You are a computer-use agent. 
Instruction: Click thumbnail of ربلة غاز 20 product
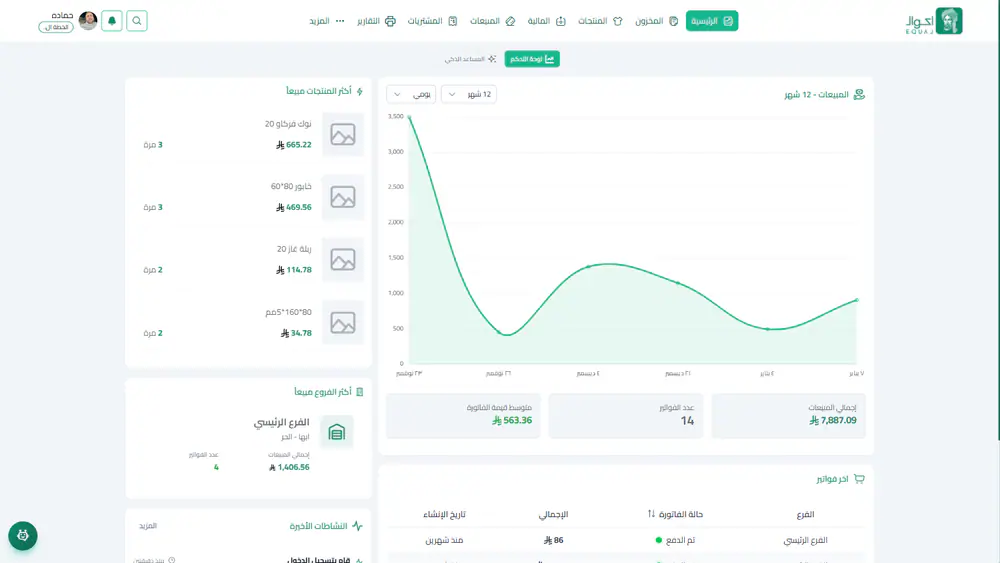coord(343,260)
